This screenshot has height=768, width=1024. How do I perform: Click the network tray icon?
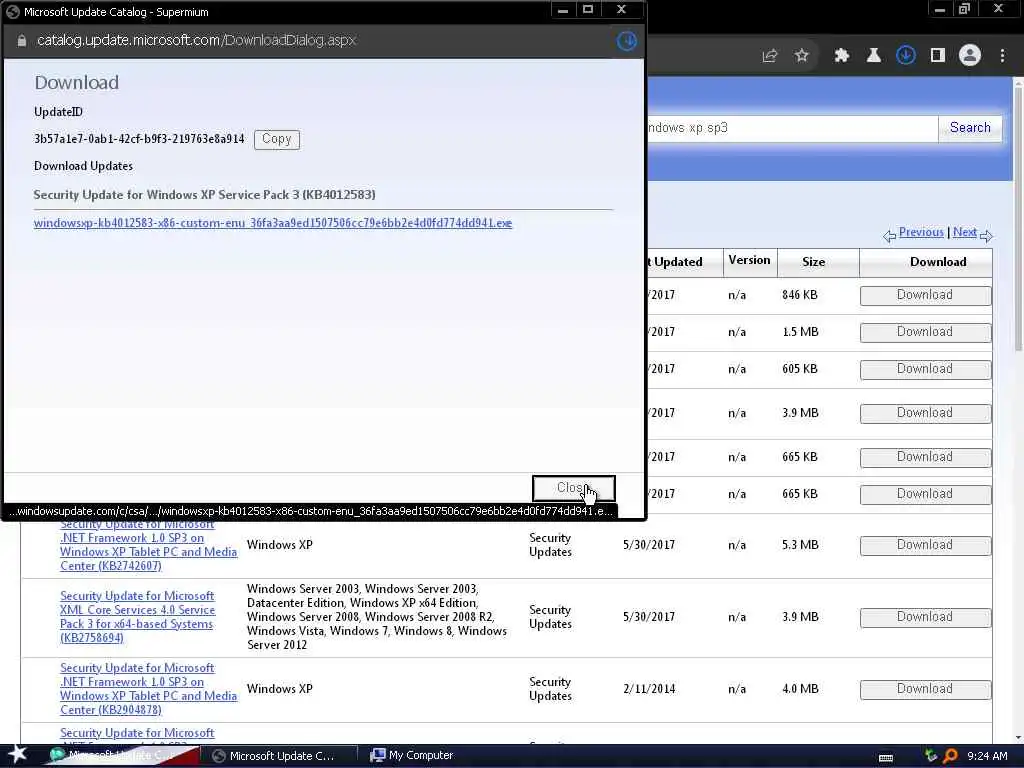click(931, 756)
